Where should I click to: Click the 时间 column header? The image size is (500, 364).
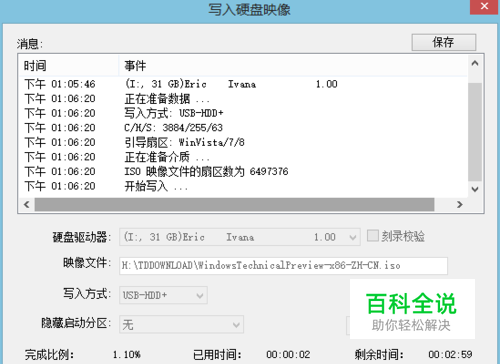click(x=69, y=66)
